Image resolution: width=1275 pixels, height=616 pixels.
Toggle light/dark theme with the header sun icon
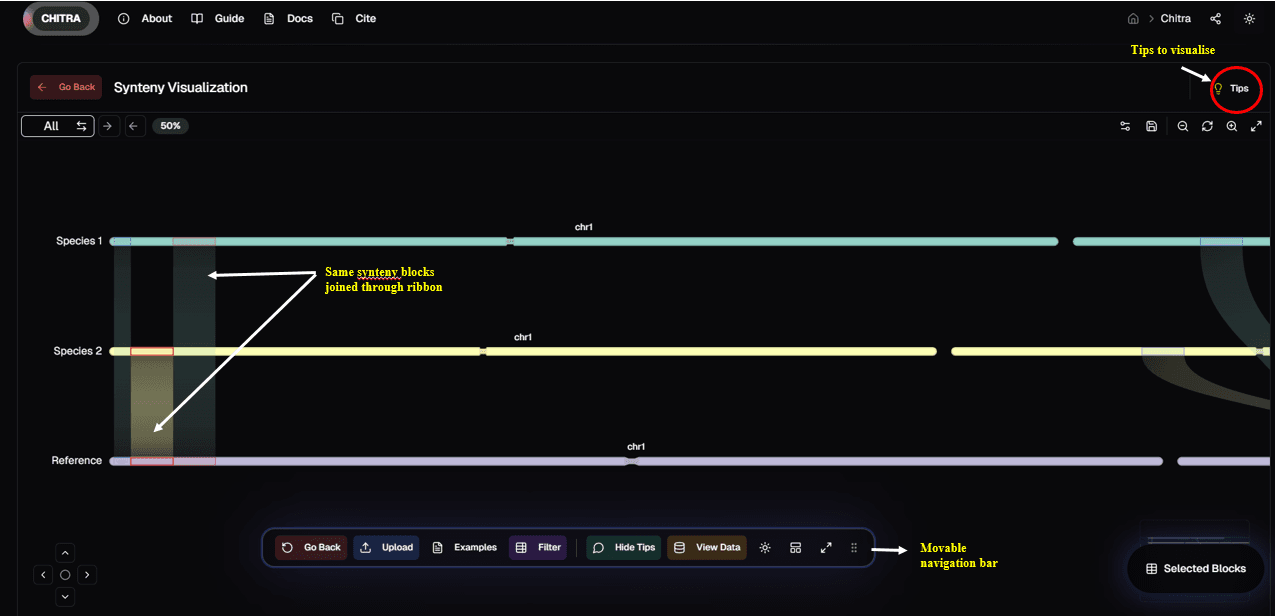[1249, 19]
